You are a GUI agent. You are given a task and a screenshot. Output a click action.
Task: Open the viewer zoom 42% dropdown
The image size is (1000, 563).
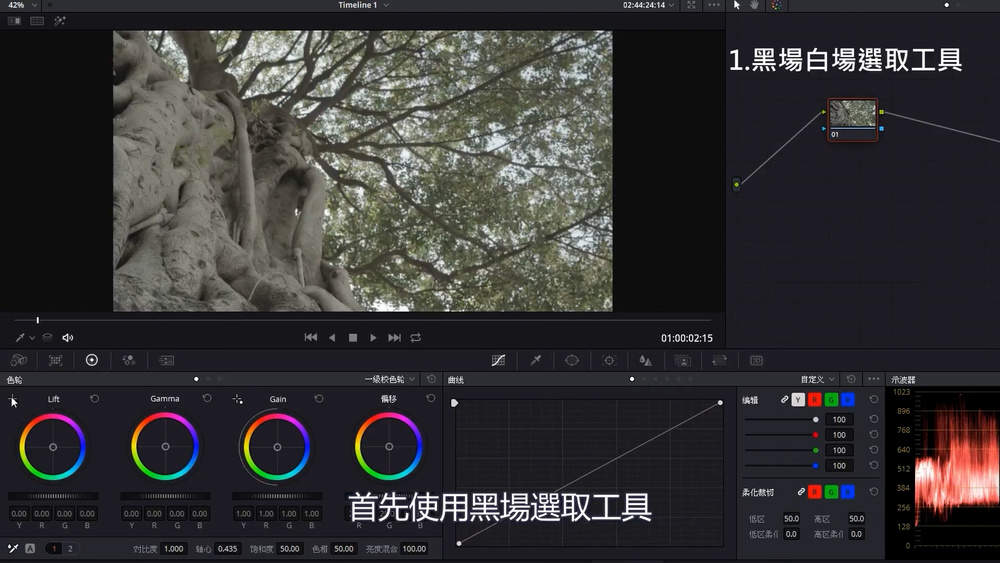pyautogui.click(x=21, y=5)
